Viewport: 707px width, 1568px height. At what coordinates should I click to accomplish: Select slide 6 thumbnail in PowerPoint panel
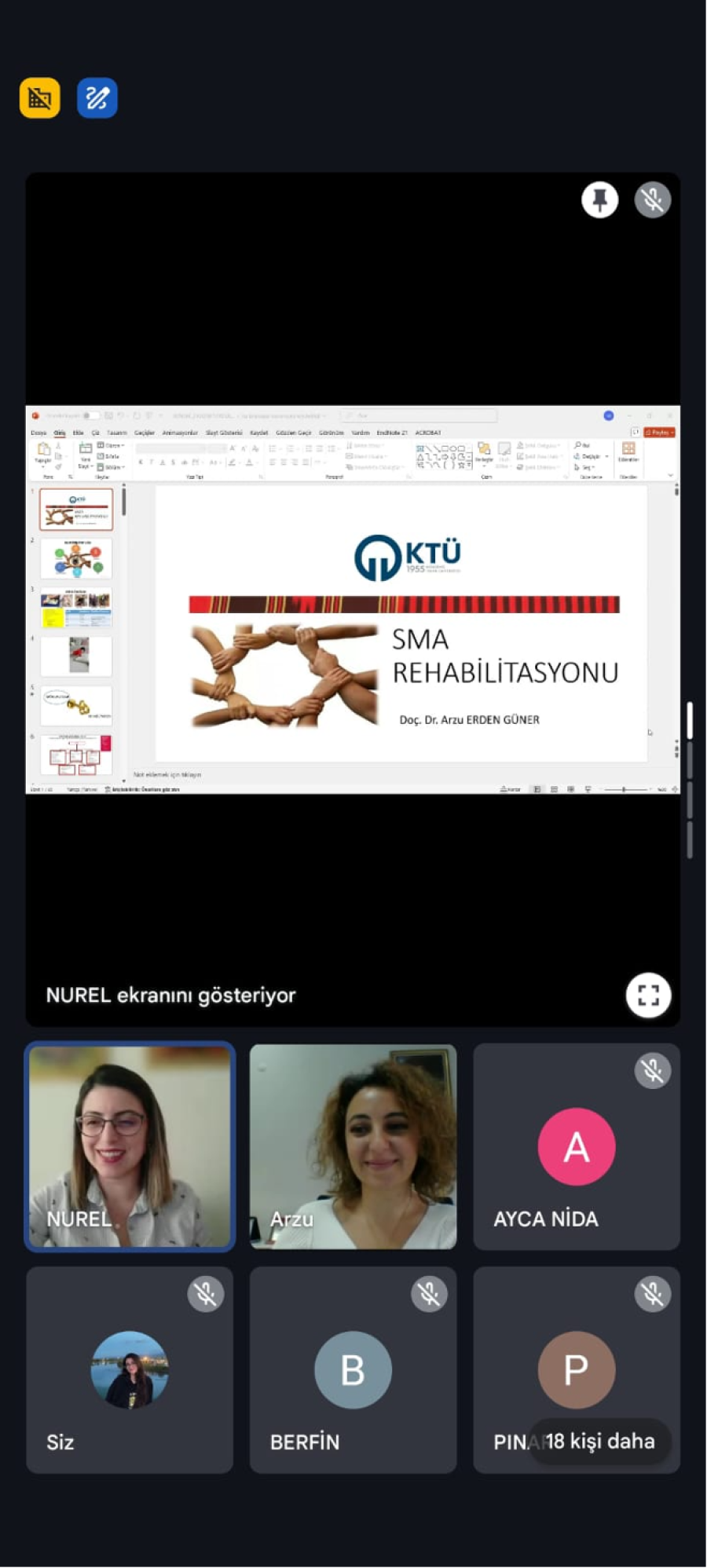point(76,755)
